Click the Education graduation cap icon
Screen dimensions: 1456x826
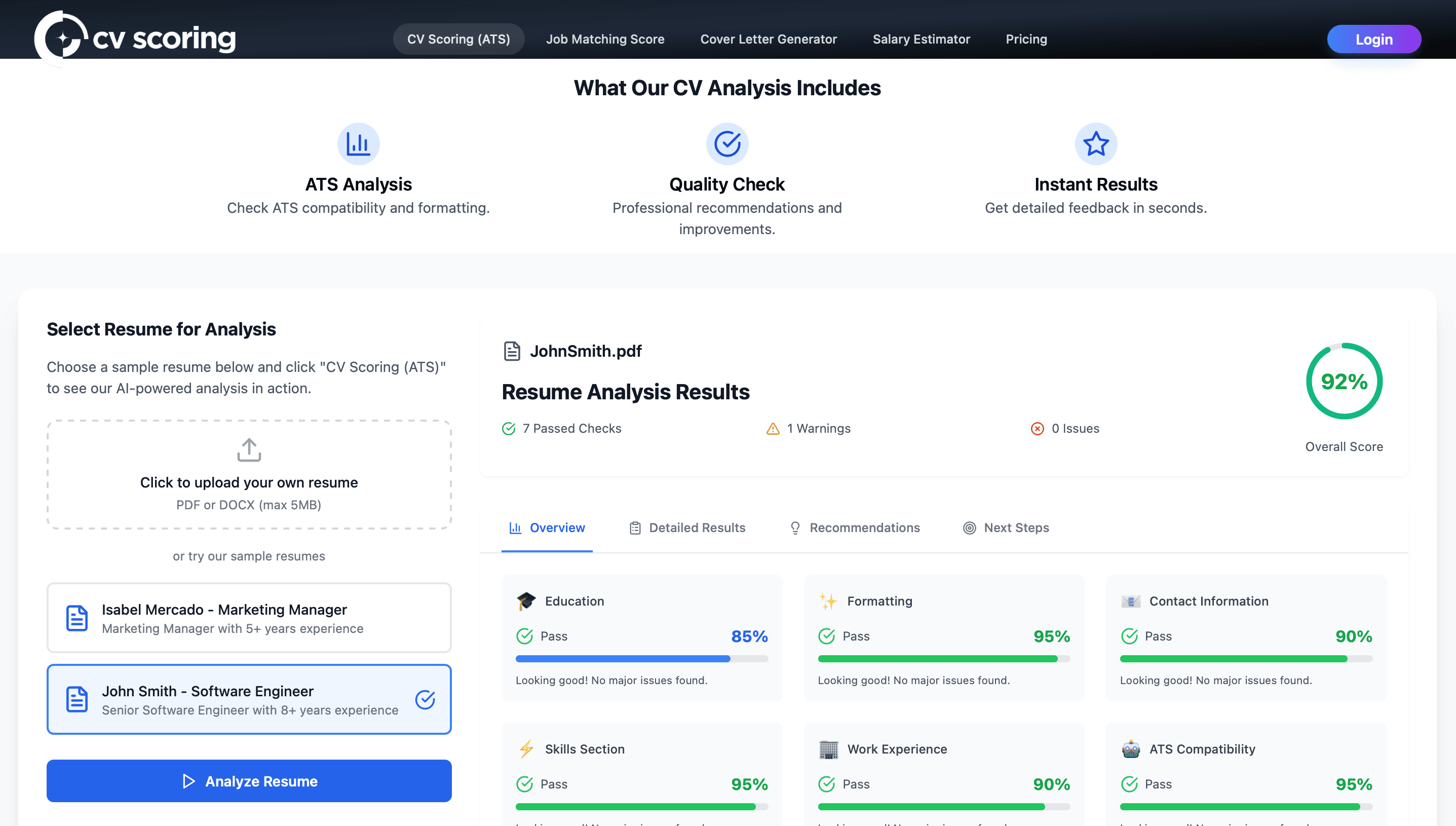tap(525, 602)
